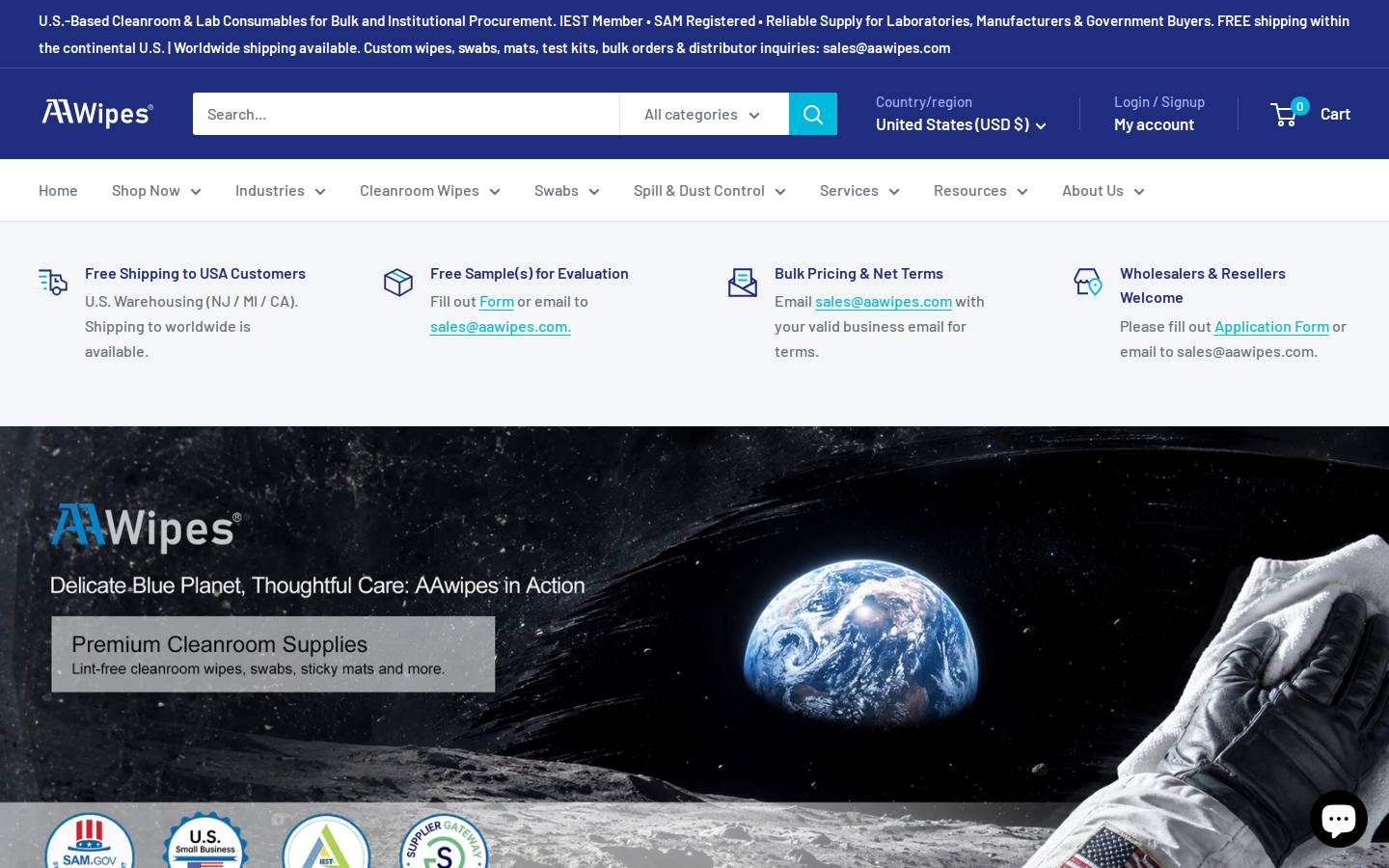Expand the Swabs menu

point(567,190)
